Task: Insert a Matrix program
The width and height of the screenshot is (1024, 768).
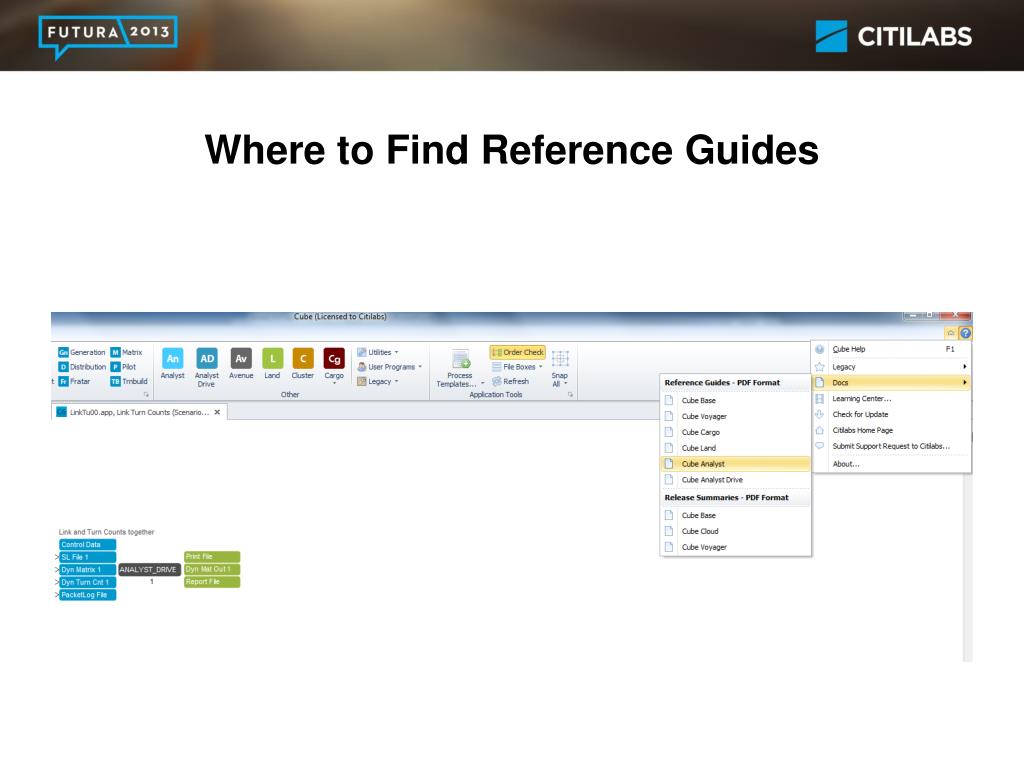Action: (126, 352)
